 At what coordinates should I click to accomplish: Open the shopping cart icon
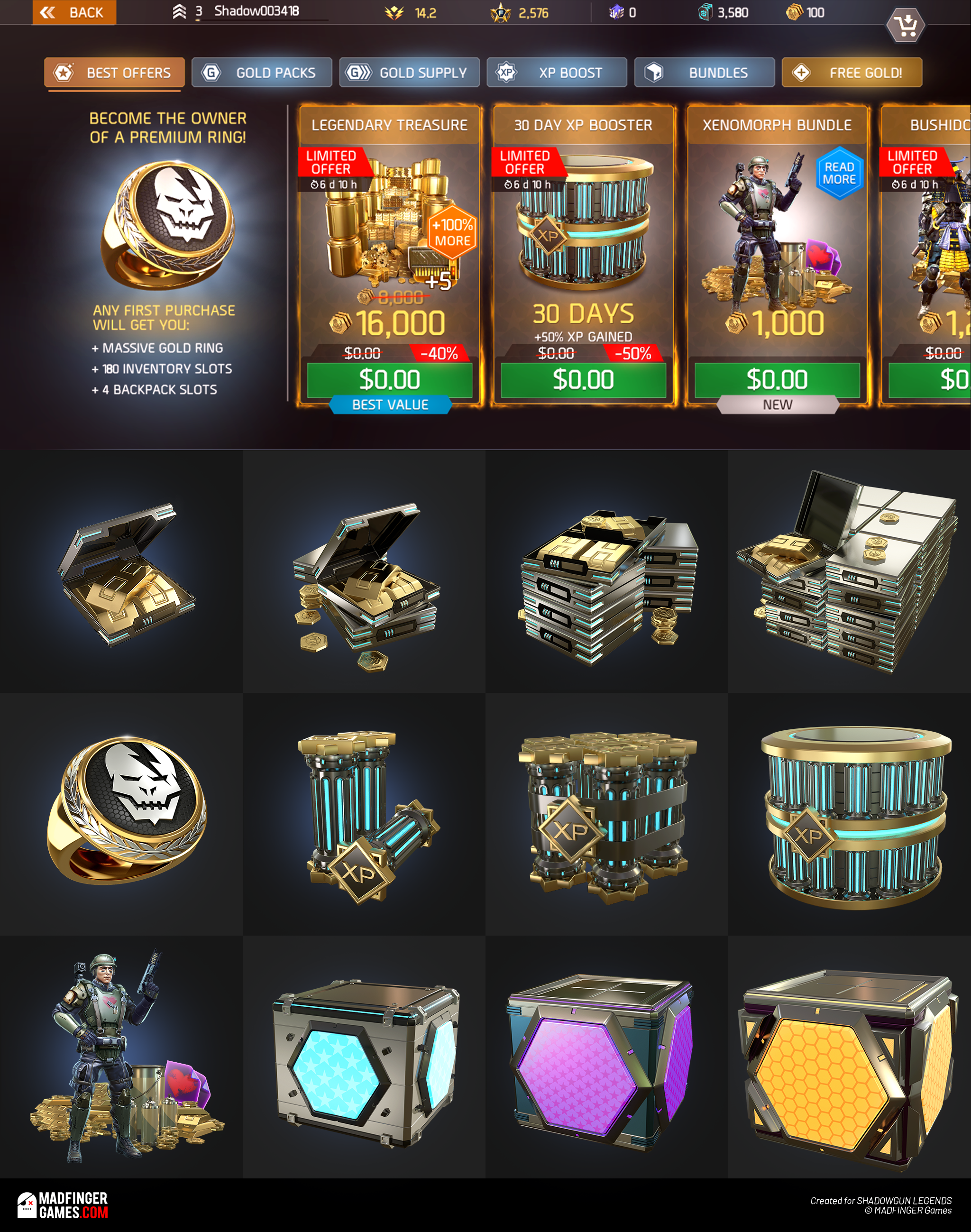[x=905, y=26]
